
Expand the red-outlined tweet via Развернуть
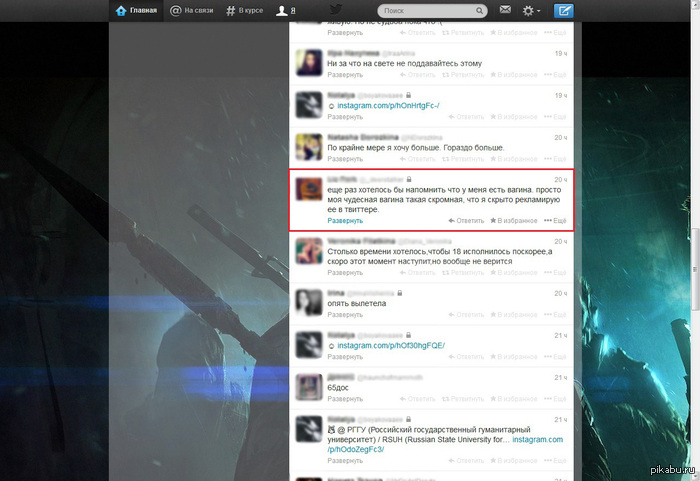pos(345,220)
